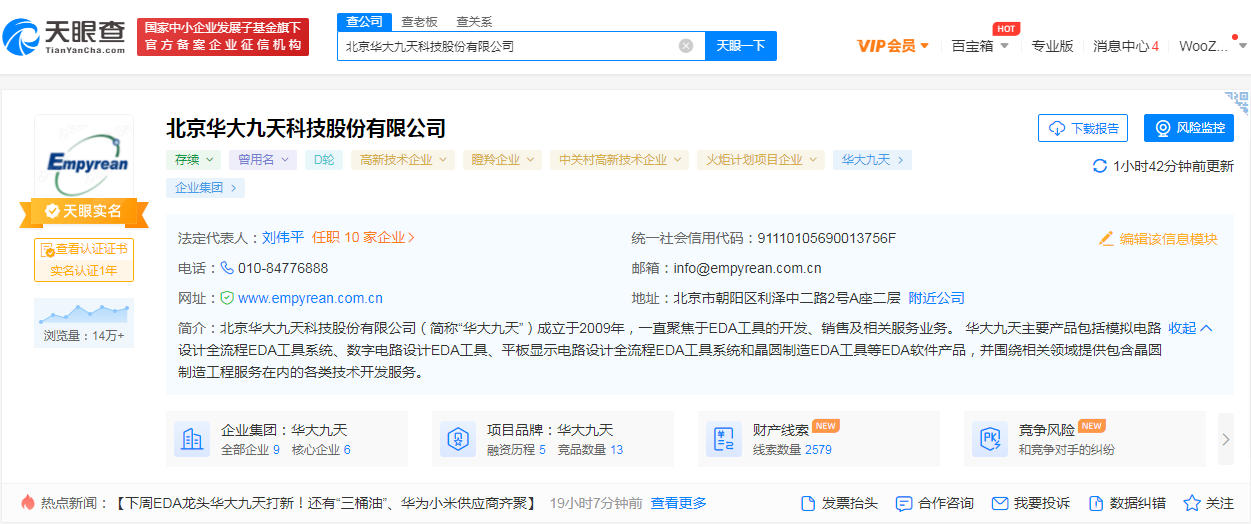Click the D轮 funding tag
The image size is (1251, 524).
324,160
